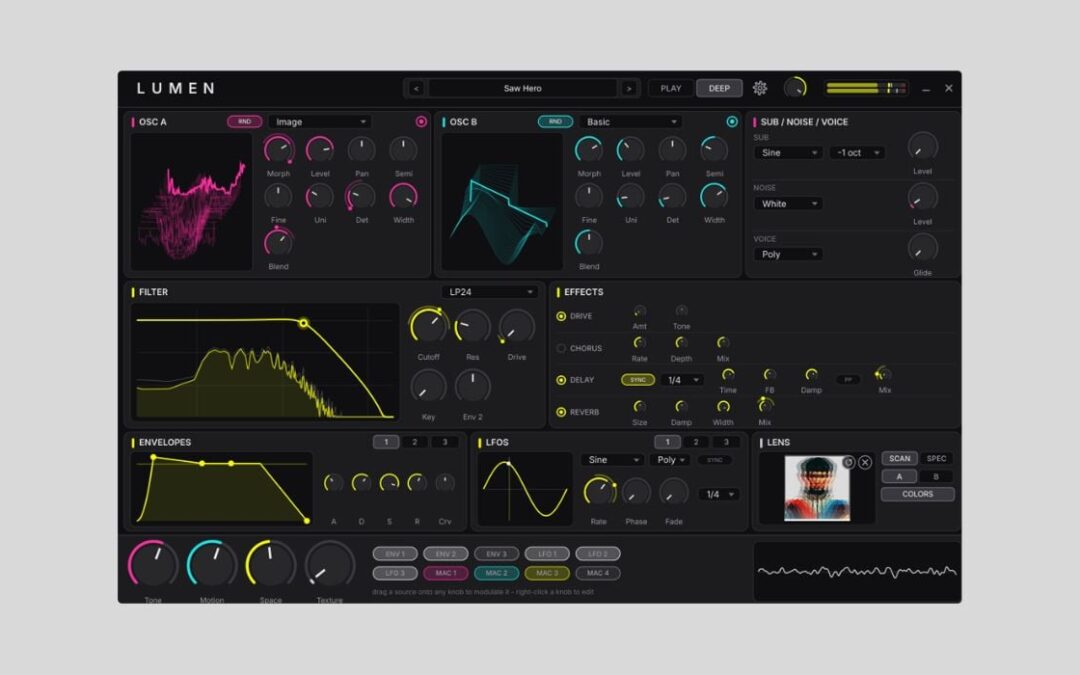The height and width of the screenshot is (675, 1080).
Task: Toggle the DELAY effect on/off
Action: (561, 380)
